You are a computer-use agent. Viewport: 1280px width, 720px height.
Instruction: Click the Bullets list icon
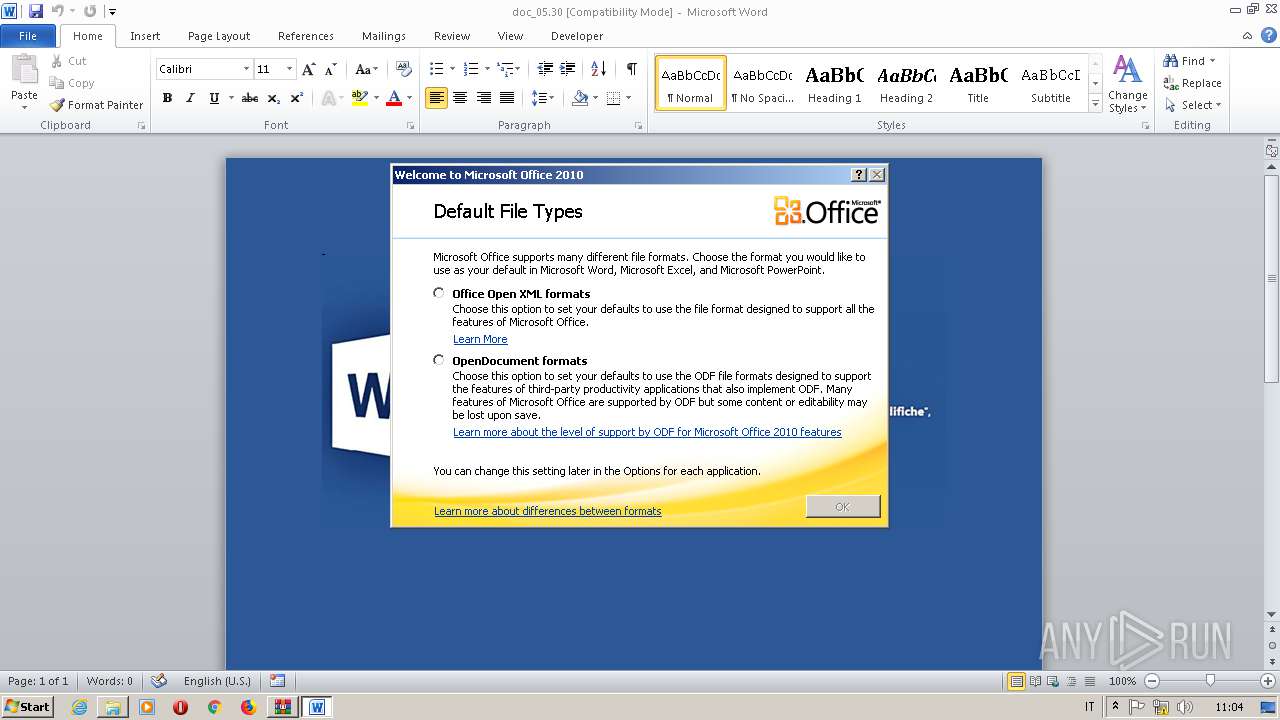pos(436,69)
